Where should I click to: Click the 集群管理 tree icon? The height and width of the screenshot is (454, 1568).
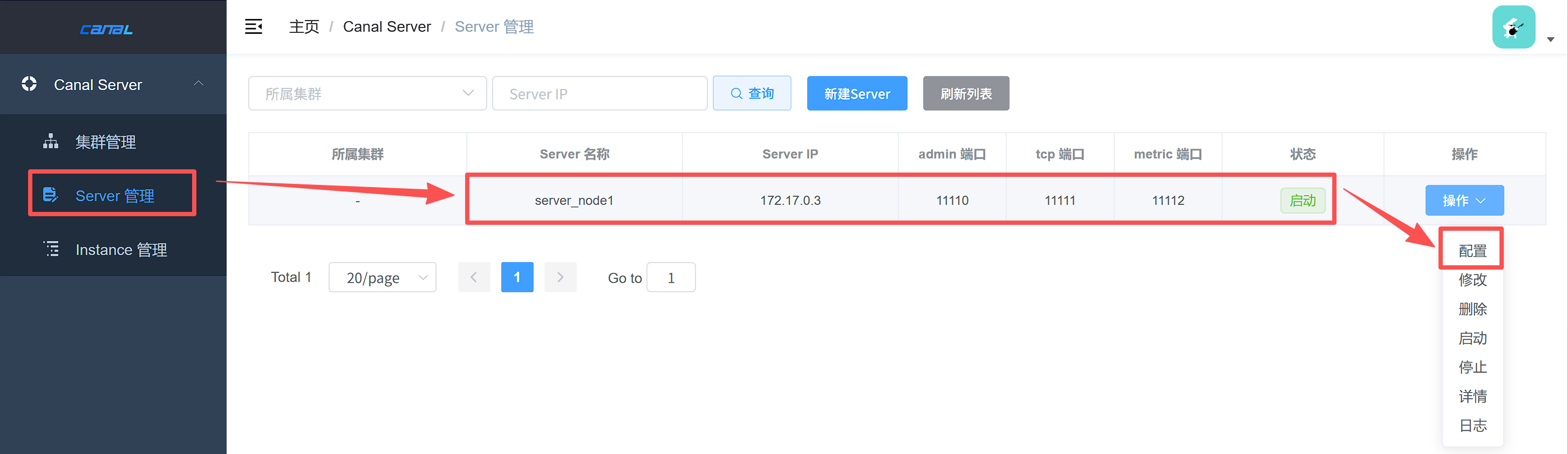coord(51,141)
